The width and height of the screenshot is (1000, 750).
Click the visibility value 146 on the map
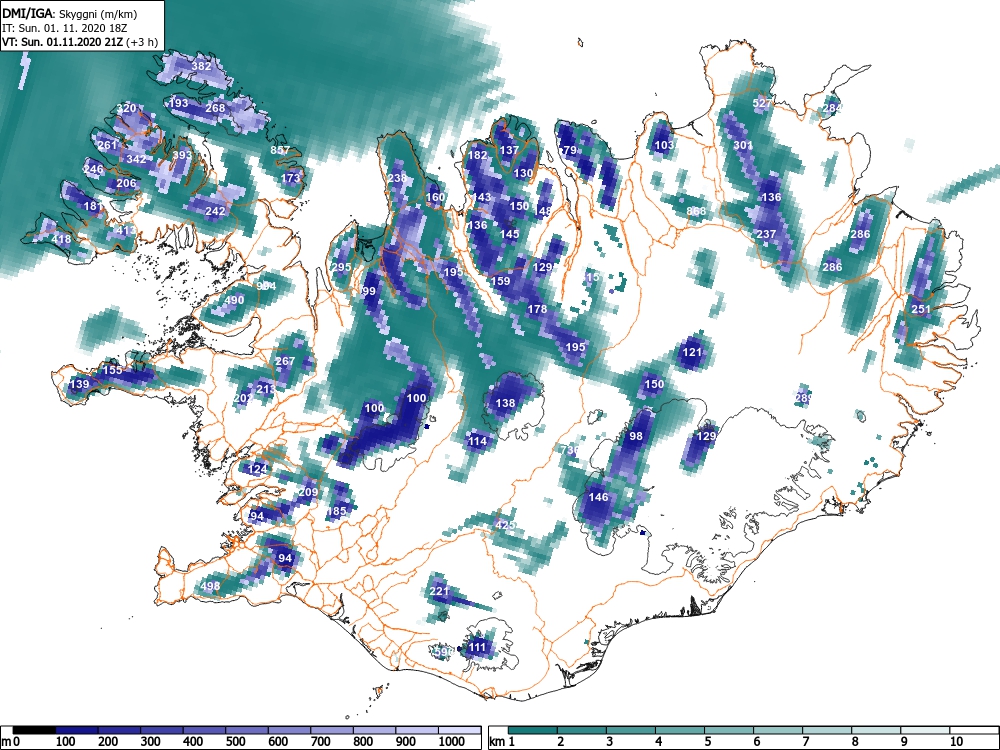pyautogui.click(x=598, y=497)
